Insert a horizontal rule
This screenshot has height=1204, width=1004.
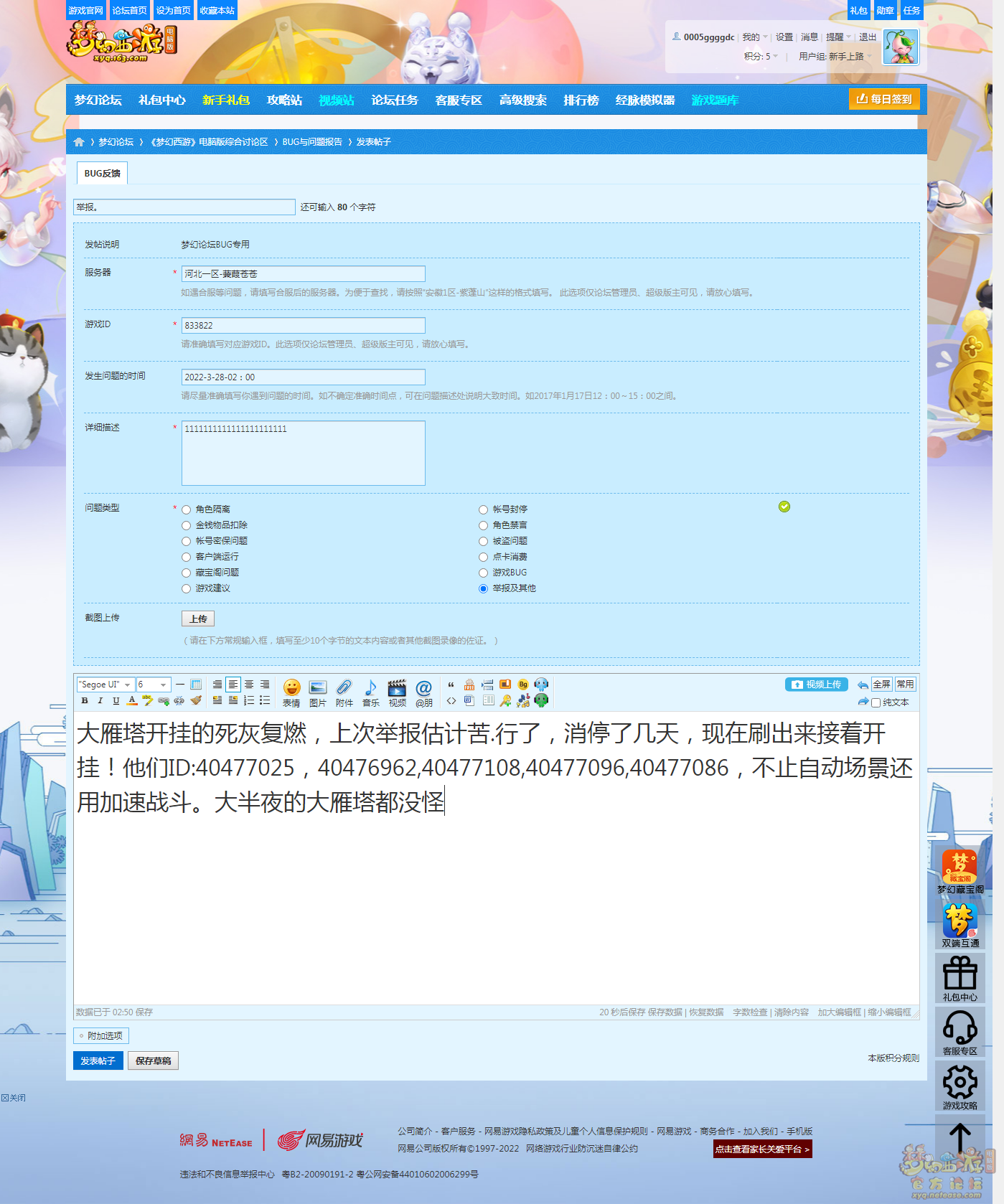[180, 685]
